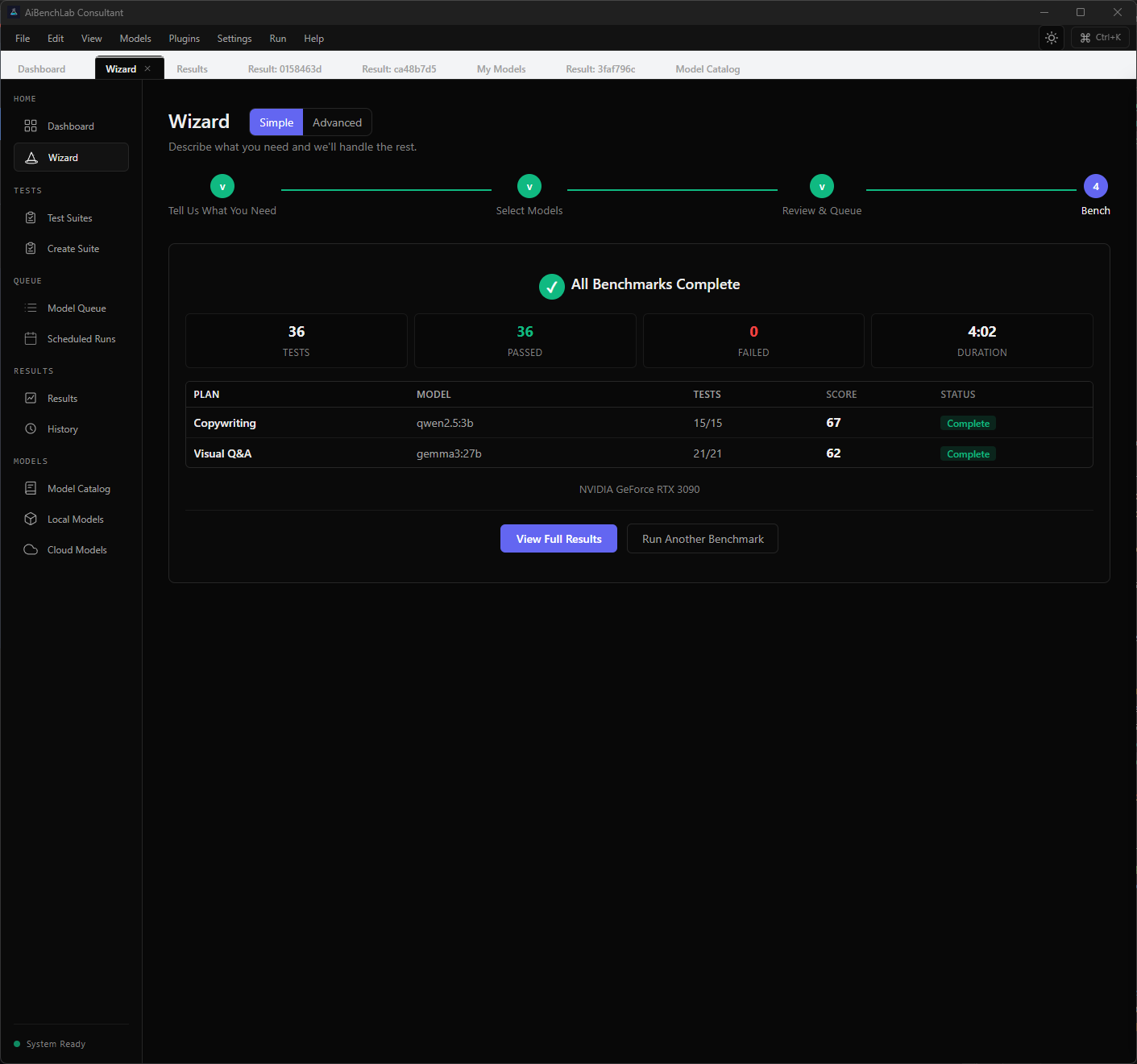Click model name qwen2.5:3b
Image resolution: width=1137 pixels, height=1064 pixels.
(445, 423)
